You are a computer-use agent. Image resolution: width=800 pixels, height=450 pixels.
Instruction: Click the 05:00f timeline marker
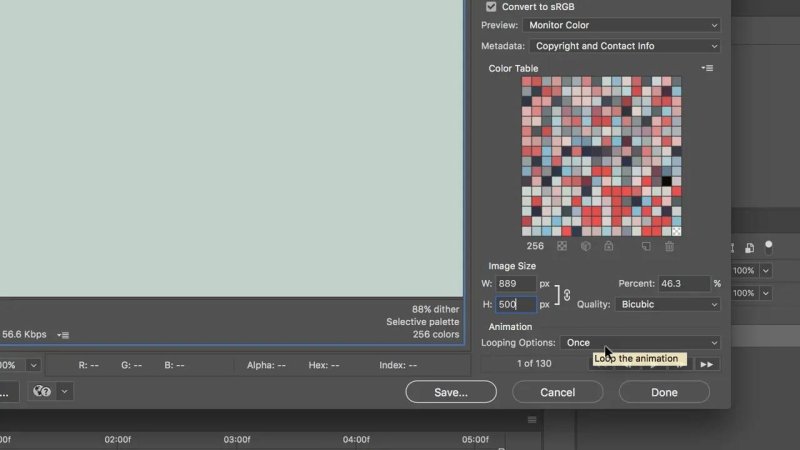(475, 439)
